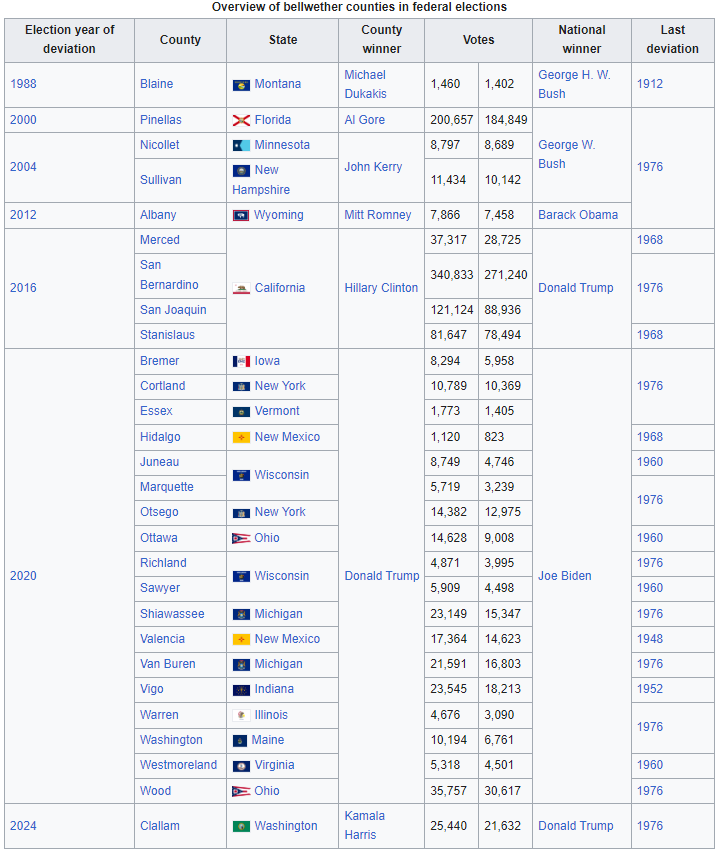Open the 2016 election year link

coord(23,288)
